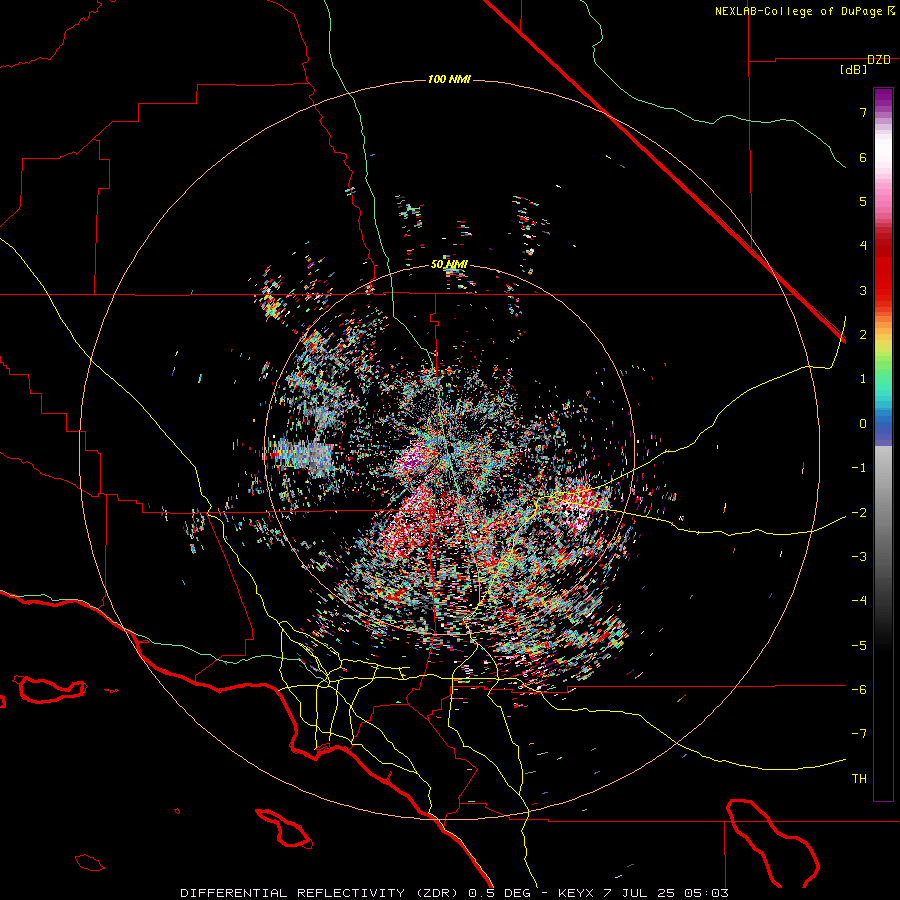The height and width of the screenshot is (900, 900).
Task: Click the magenta high-ZDR echo near radar center
Action: tap(412, 460)
